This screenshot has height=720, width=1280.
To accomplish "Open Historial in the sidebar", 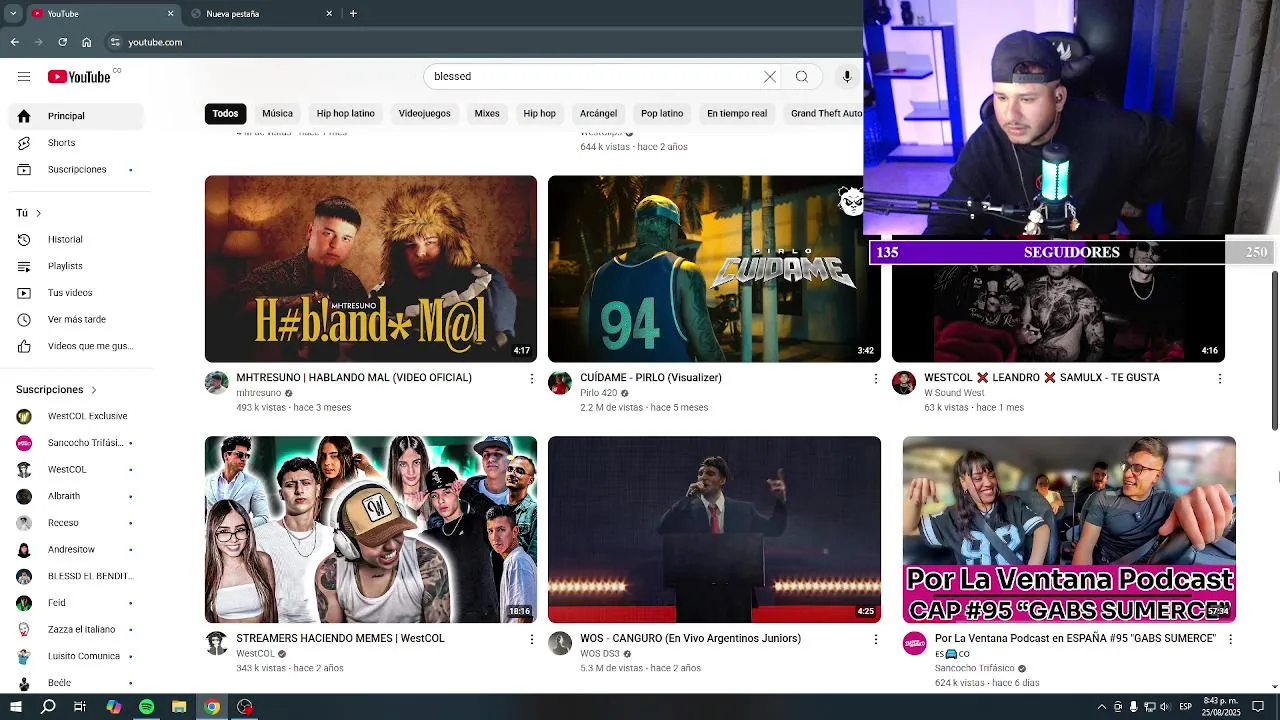I will [x=76, y=240].
